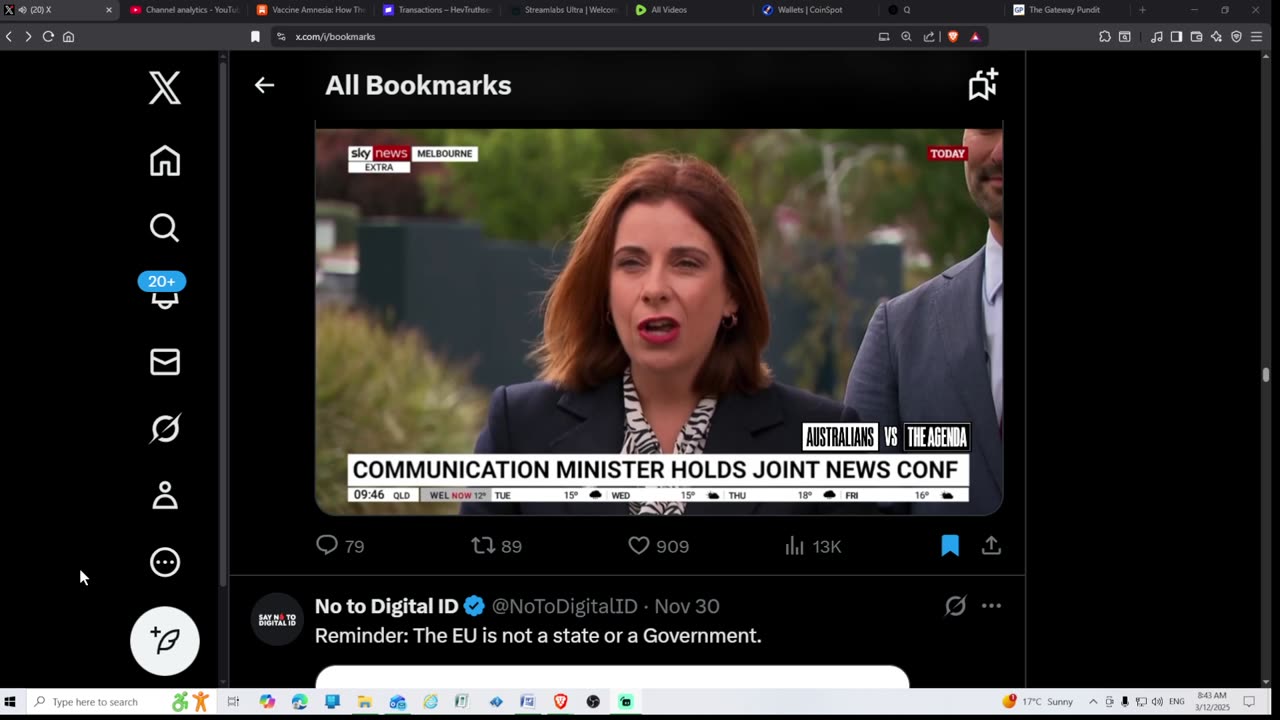Switch to Wallets CoinSpot tab
The height and width of the screenshot is (720, 1280).
815,10
